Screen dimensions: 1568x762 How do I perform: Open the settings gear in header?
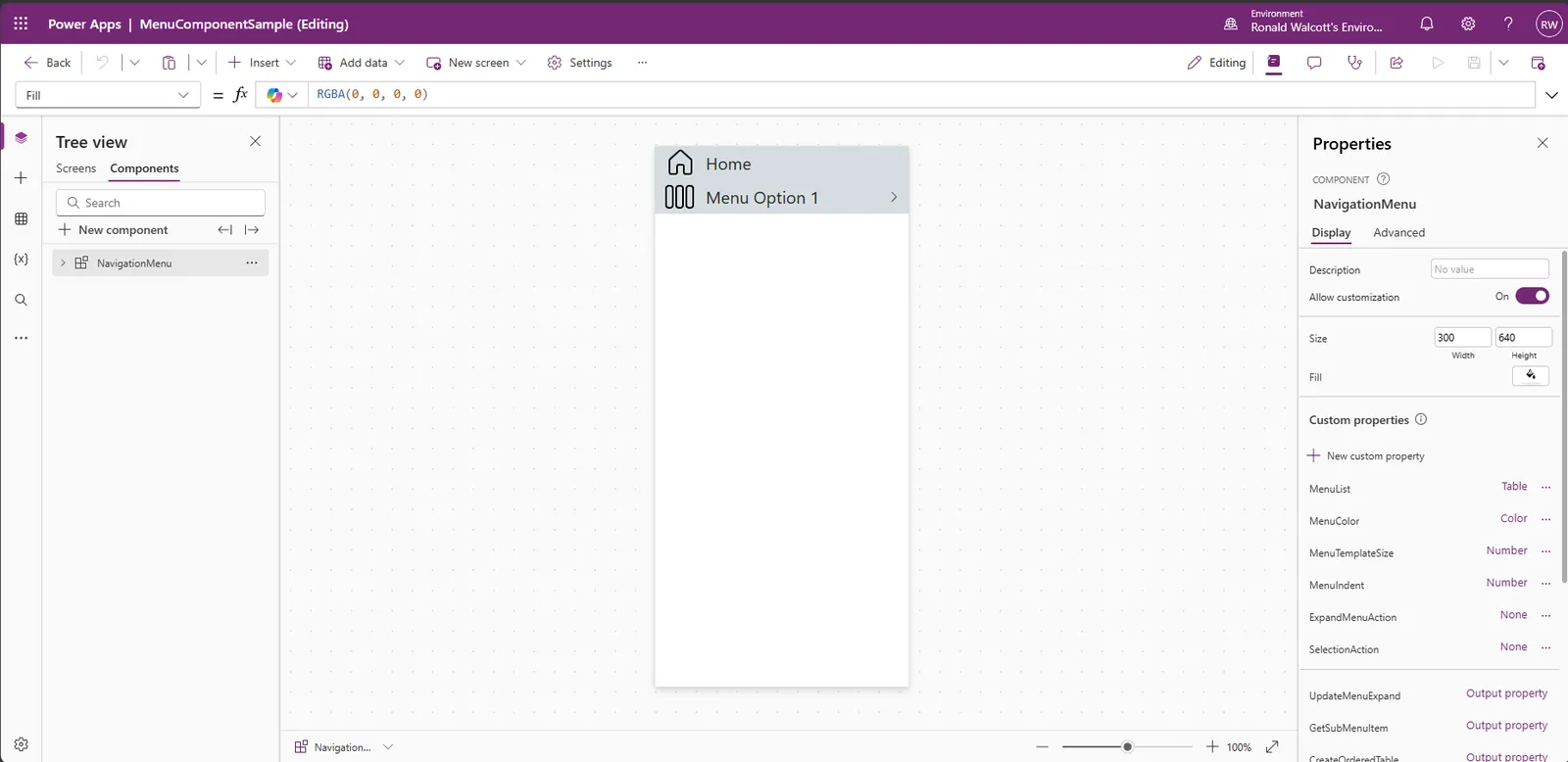coord(1468,24)
